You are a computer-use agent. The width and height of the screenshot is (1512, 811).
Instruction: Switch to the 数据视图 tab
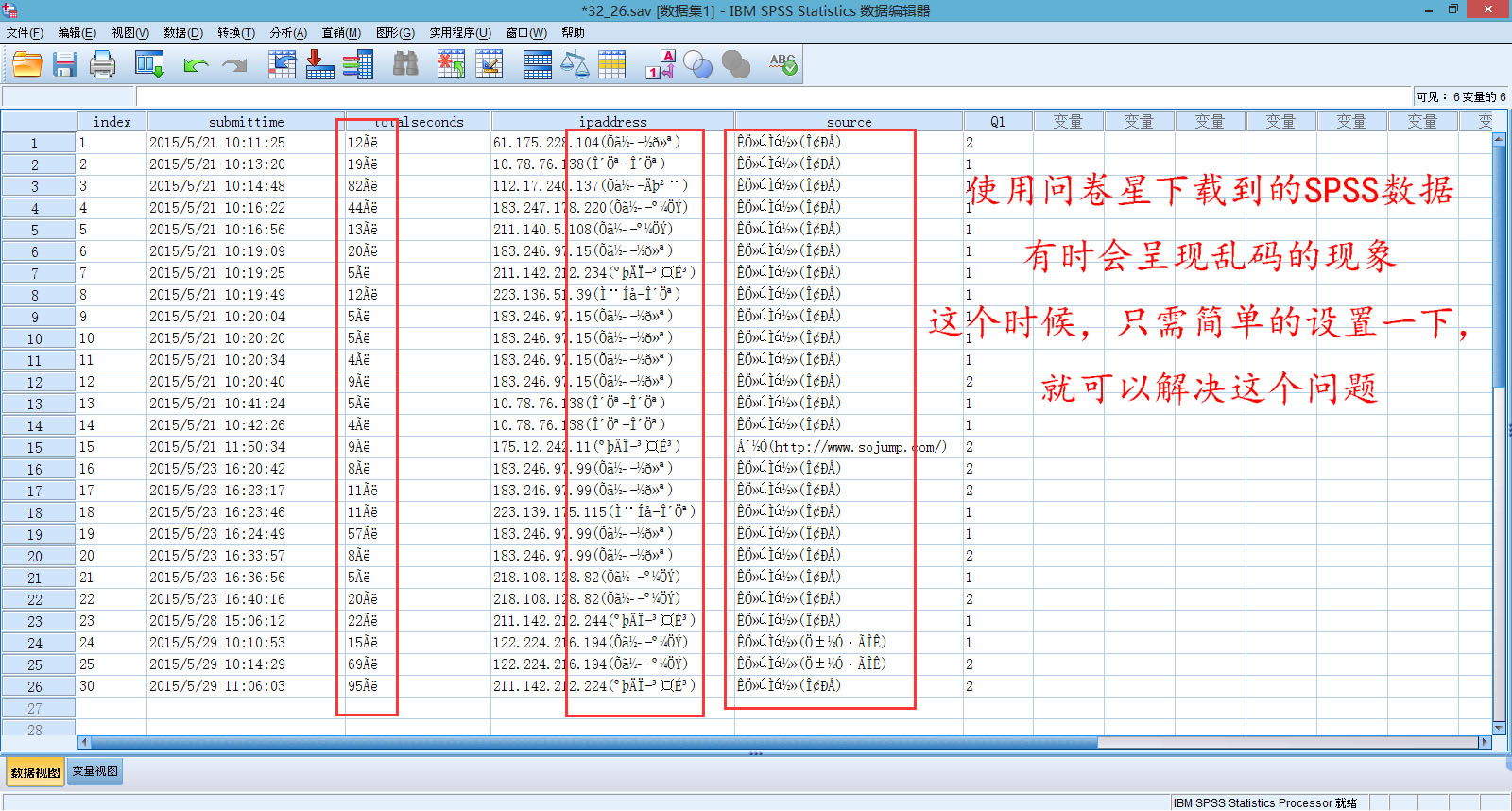(35, 772)
